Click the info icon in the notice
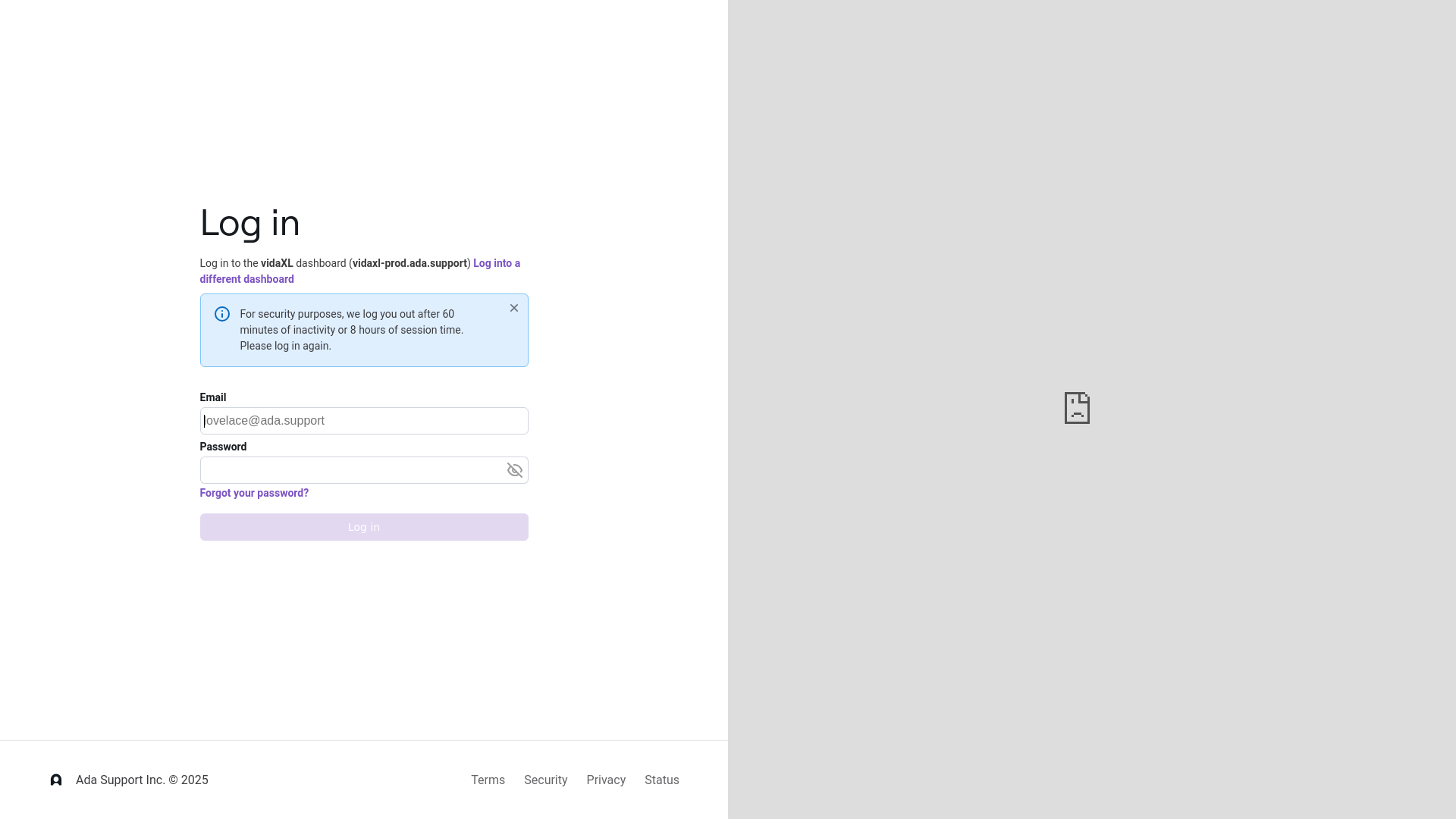Screen dimensions: 1456x819 pyautogui.click(x=222, y=314)
